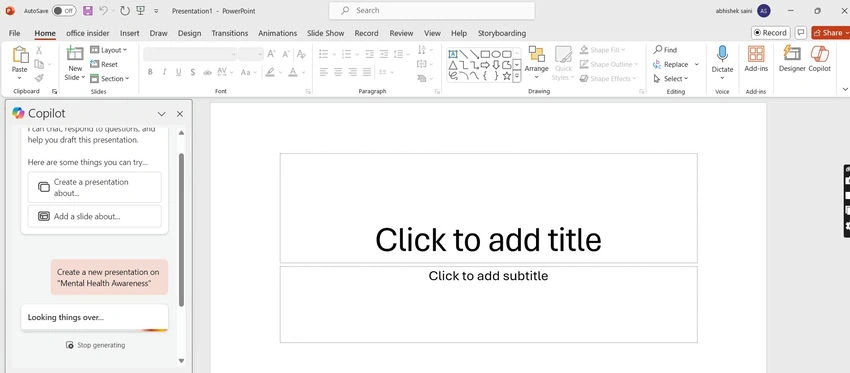
Task: Expand the shapes gallery
Action: [517, 76]
